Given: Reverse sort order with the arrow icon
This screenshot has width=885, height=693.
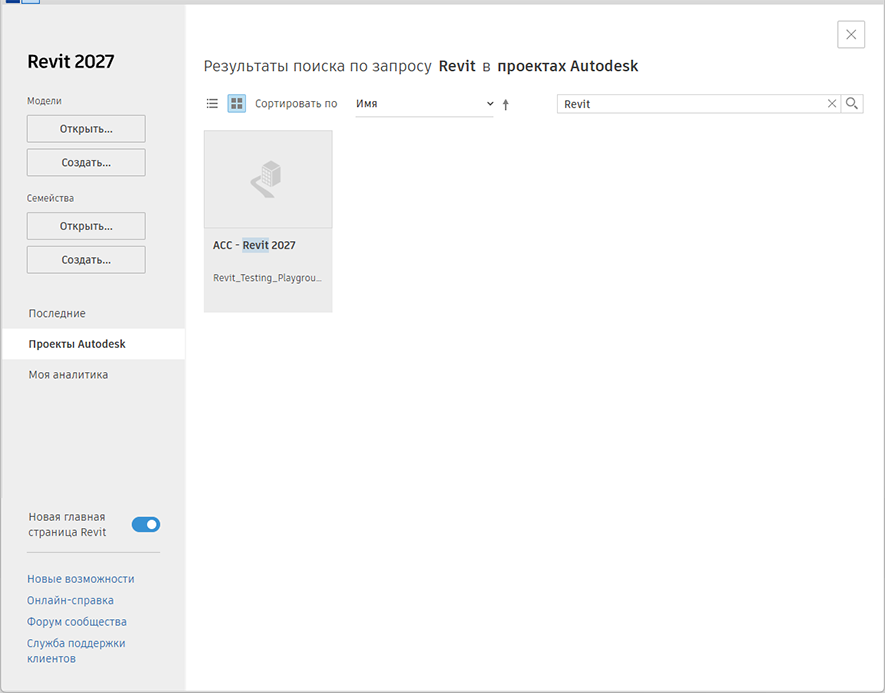Looking at the screenshot, I should point(506,104).
